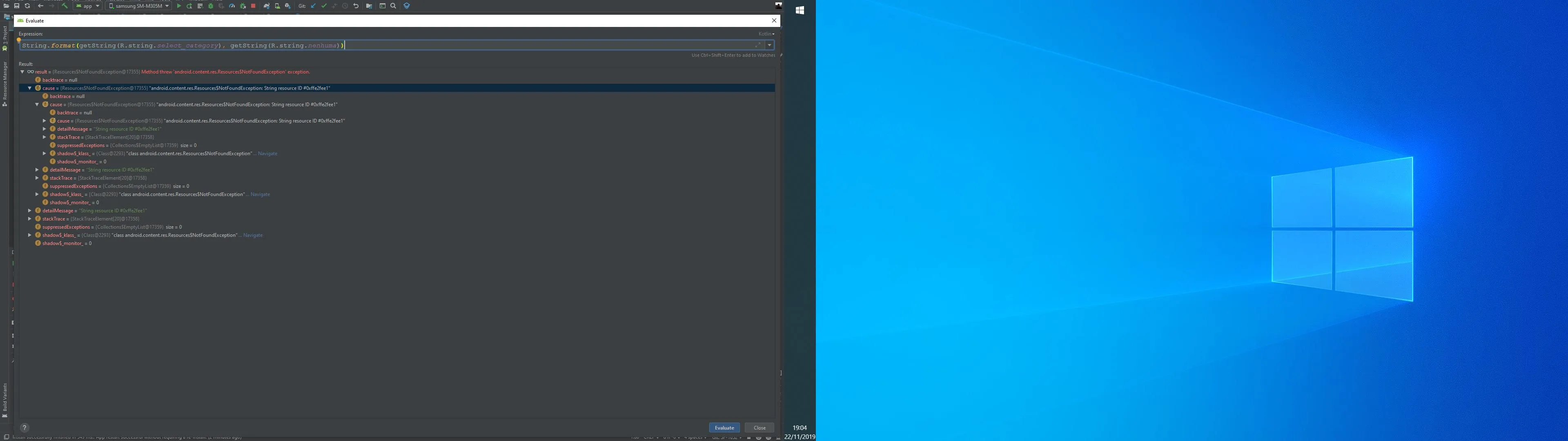1568x441 pixels.
Task: Click Navigate link on last shadow$_klass_ row
Action: click(x=253, y=235)
